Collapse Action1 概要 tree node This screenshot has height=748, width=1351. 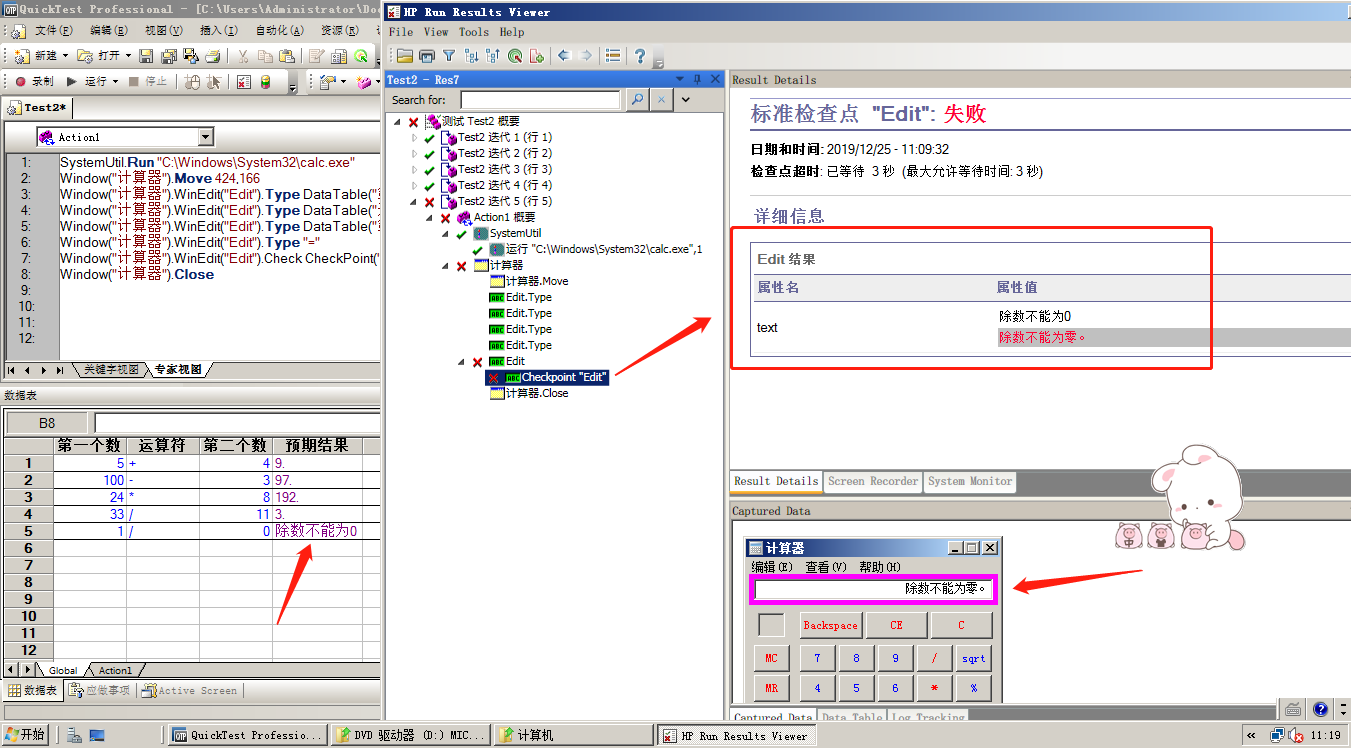point(431,217)
